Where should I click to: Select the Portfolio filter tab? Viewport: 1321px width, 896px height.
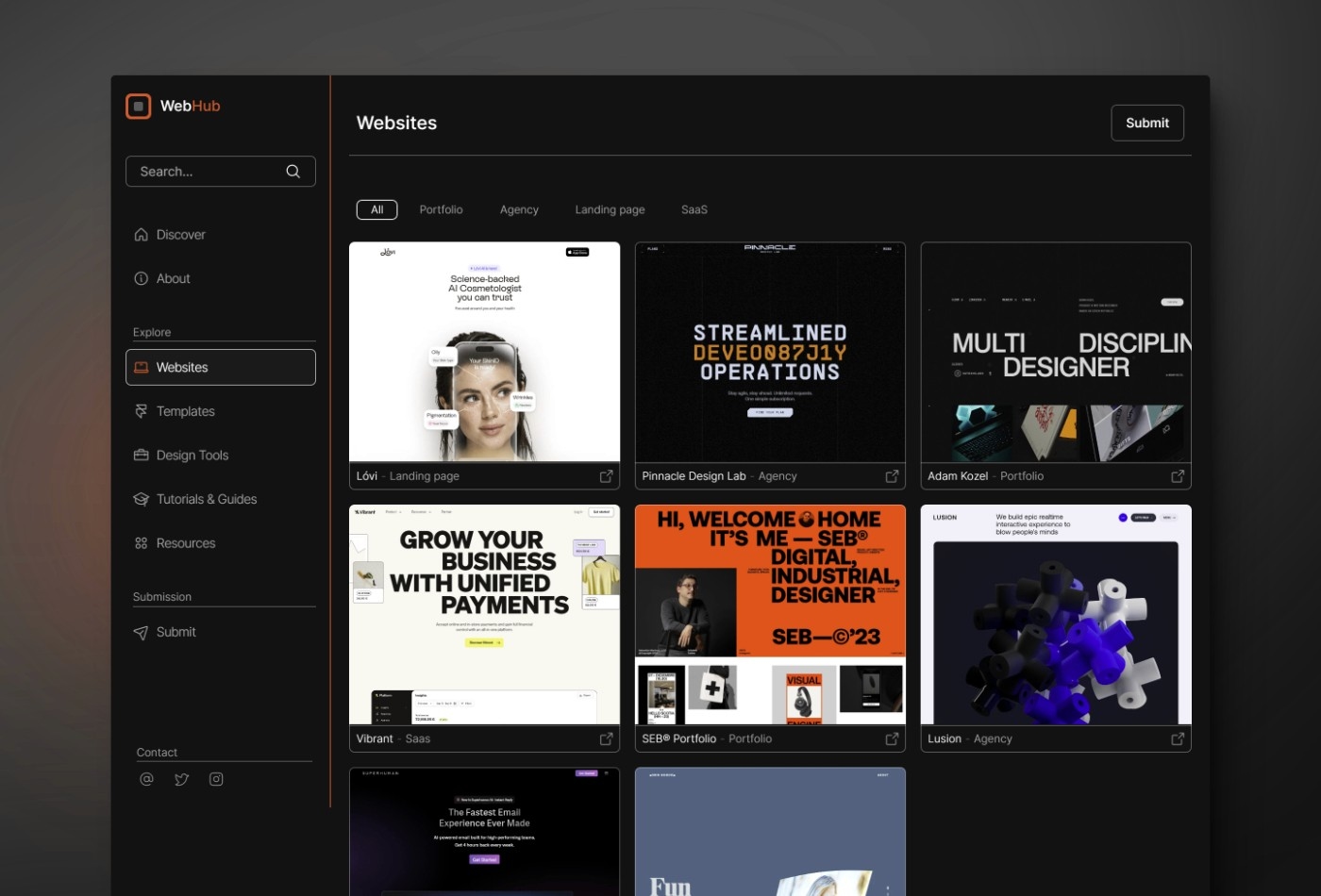pos(441,209)
